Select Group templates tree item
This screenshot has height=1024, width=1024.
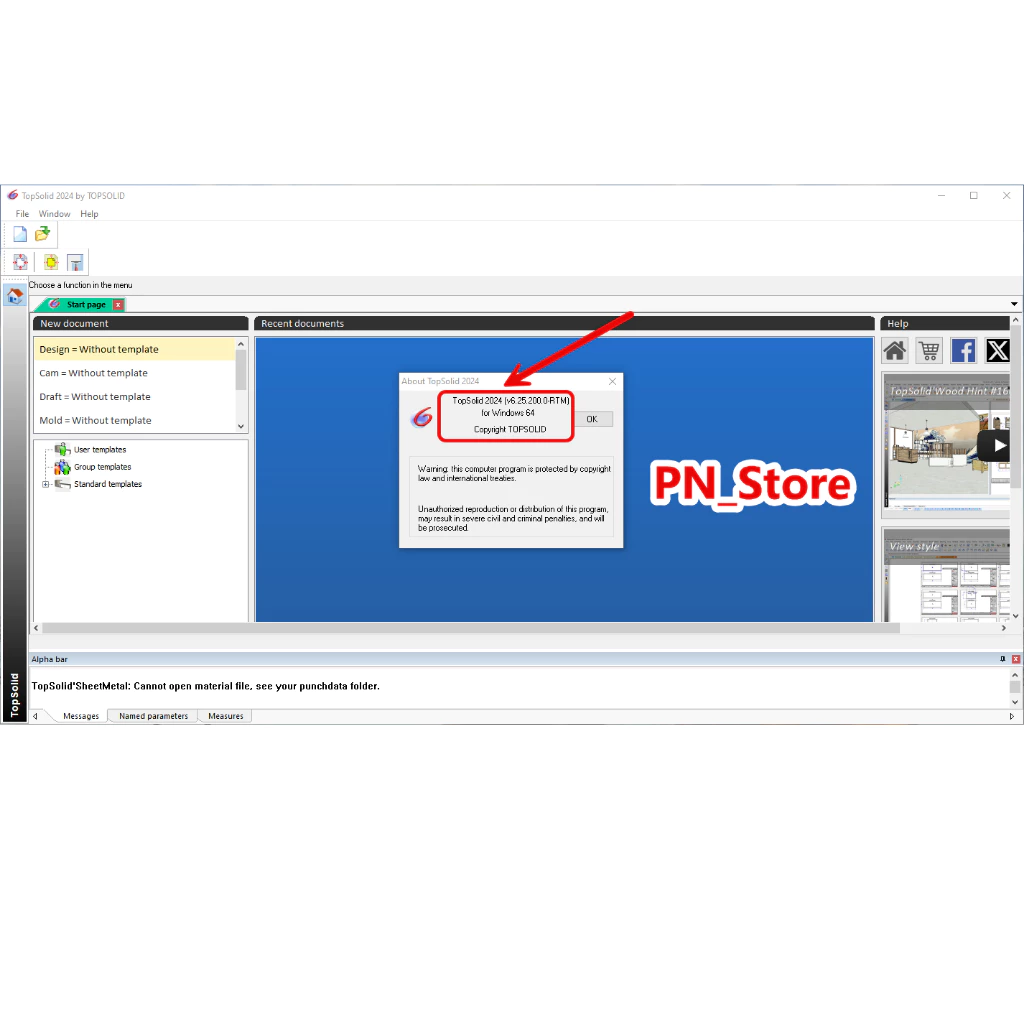[x=103, y=467]
